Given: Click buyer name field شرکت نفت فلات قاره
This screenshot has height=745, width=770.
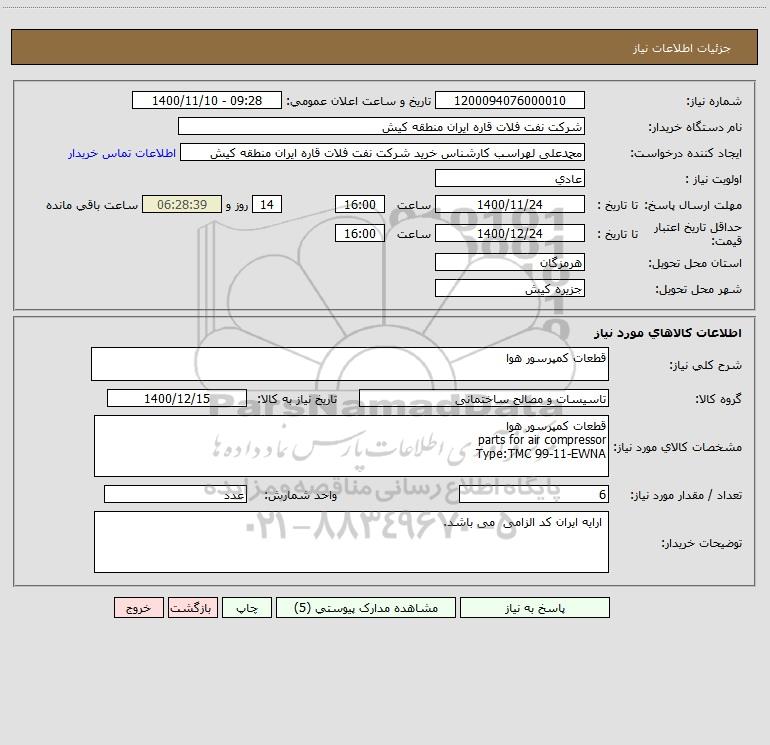Looking at the screenshot, I should 381,126.
